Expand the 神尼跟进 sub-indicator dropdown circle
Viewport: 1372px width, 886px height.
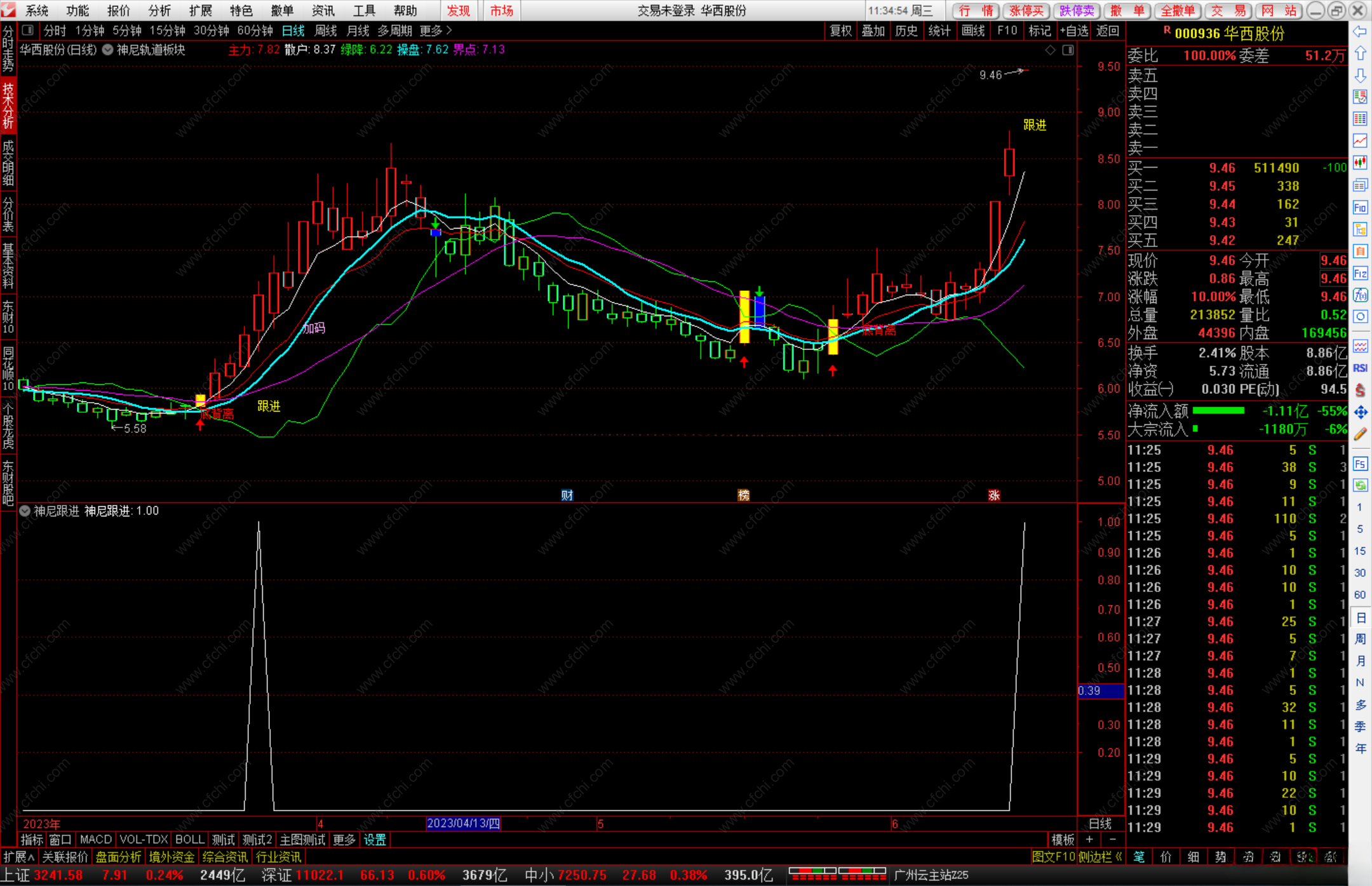point(25,511)
